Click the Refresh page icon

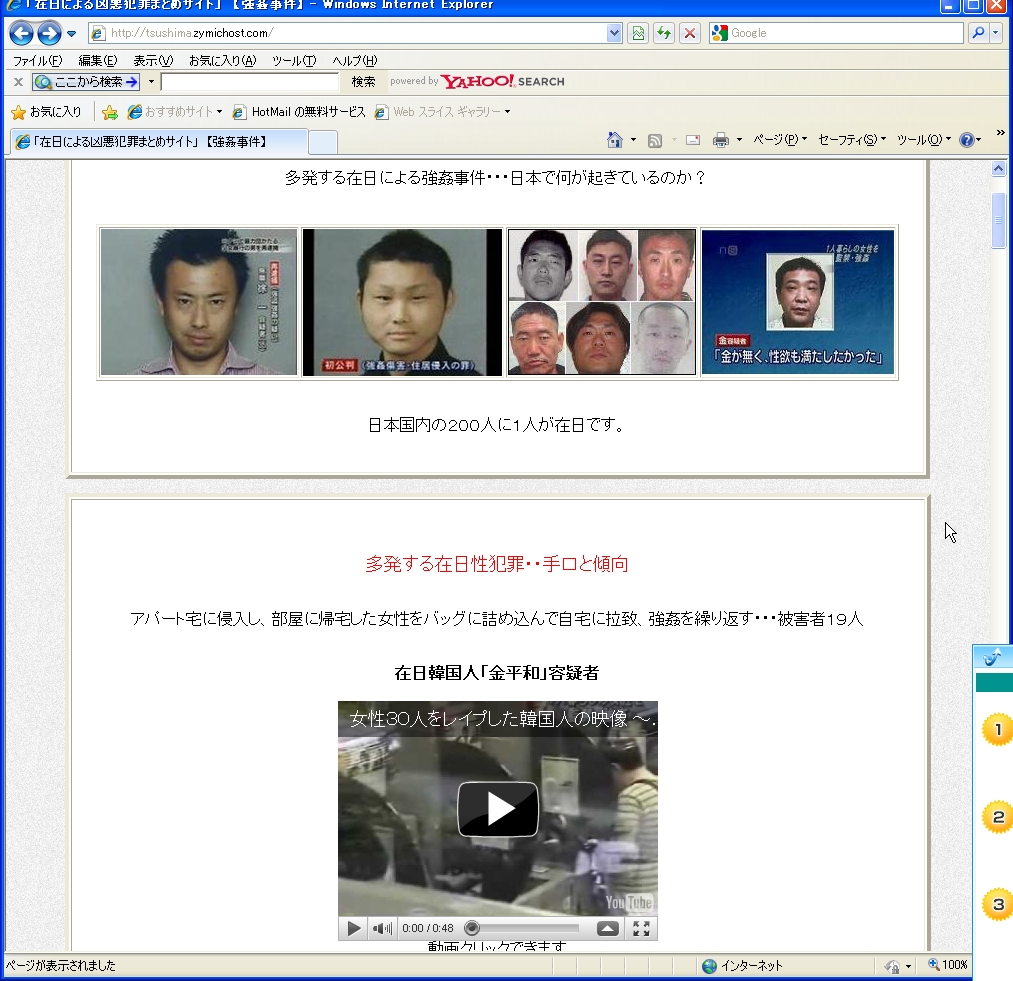(x=664, y=33)
